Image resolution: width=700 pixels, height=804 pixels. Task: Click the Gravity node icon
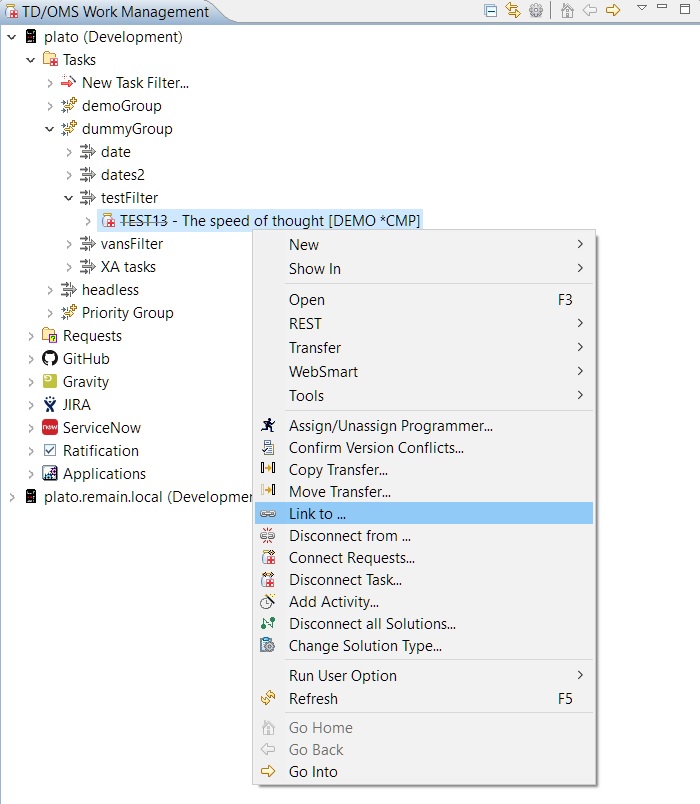pyautogui.click(x=50, y=382)
